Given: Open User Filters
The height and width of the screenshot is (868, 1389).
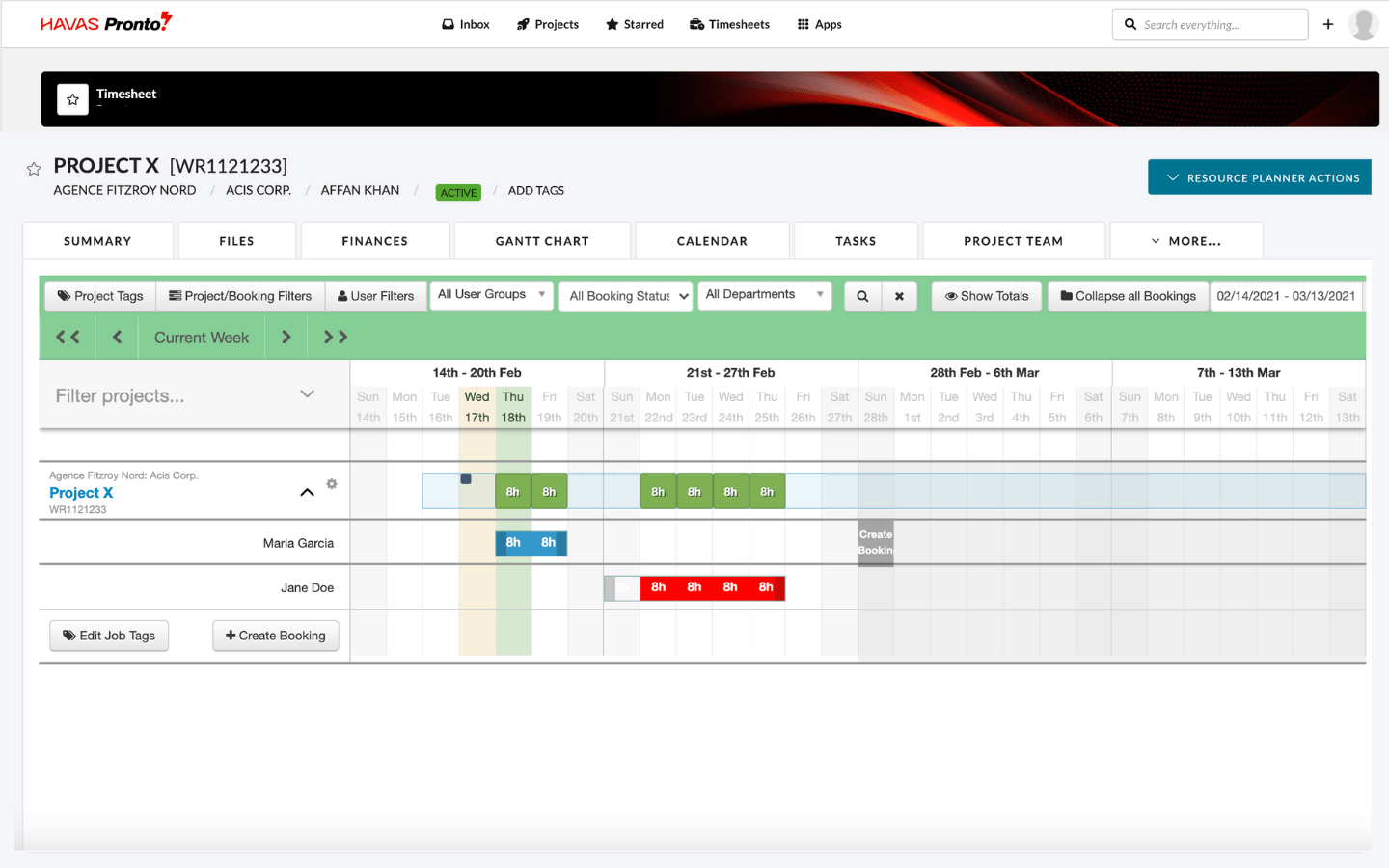Looking at the screenshot, I should 375,296.
